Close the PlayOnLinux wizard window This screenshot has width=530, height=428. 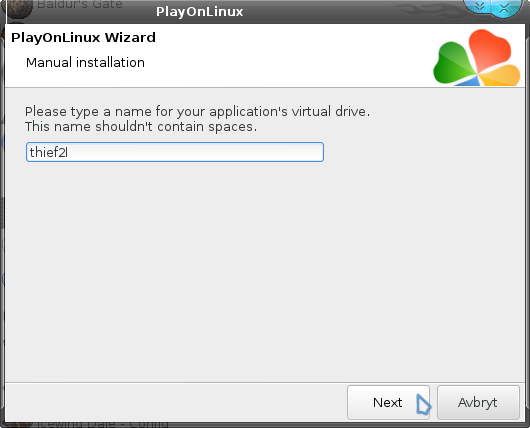click(504, 8)
